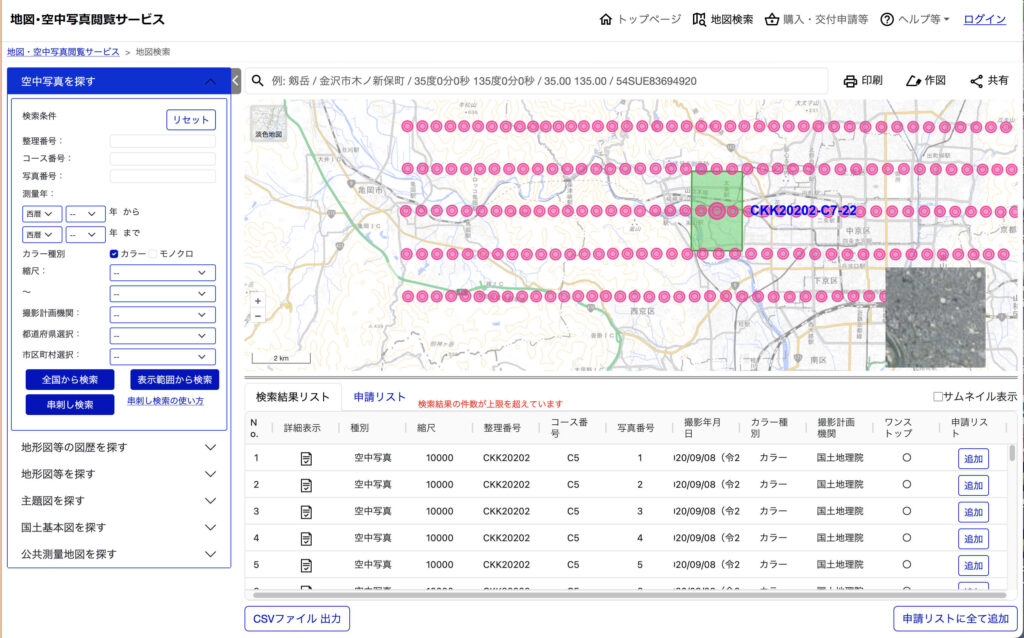Click the 全国から検索 button
This screenshot has width=1024, height=638.
70,380
